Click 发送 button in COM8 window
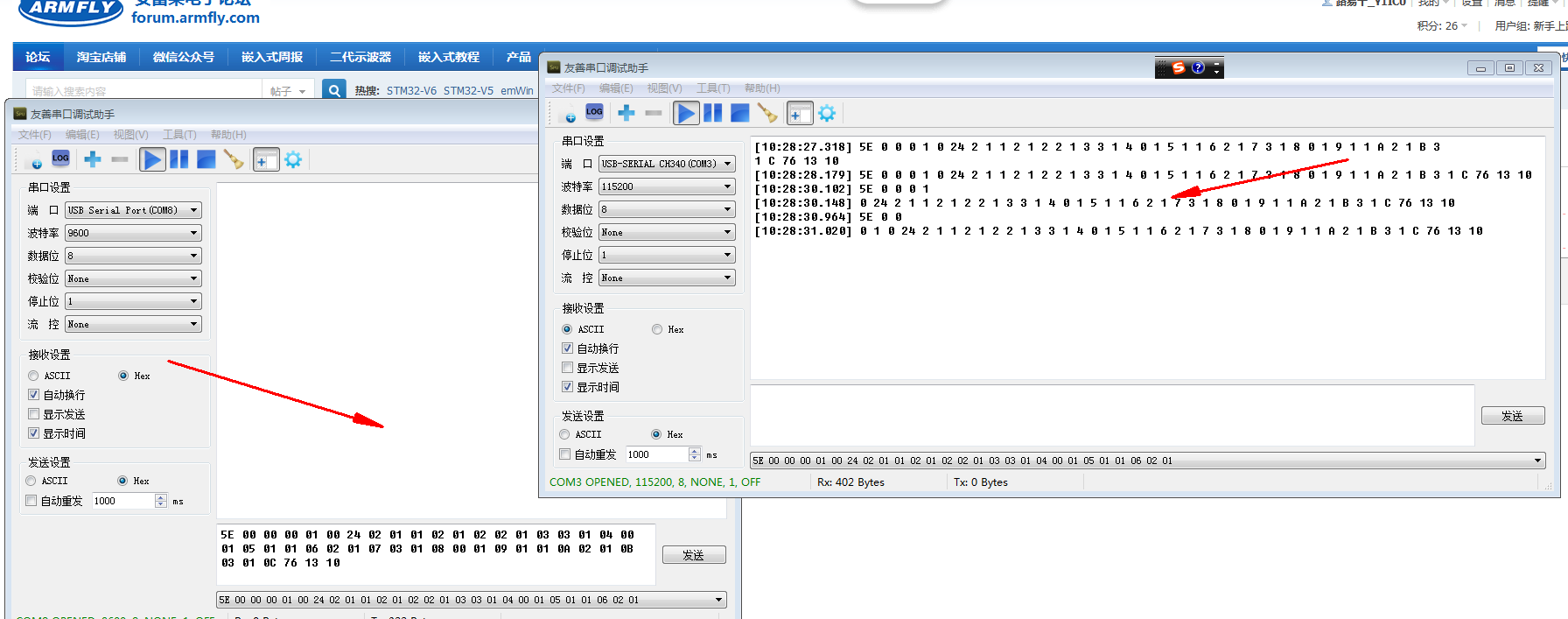This screenshot has width=1568, height=619. 694,555
